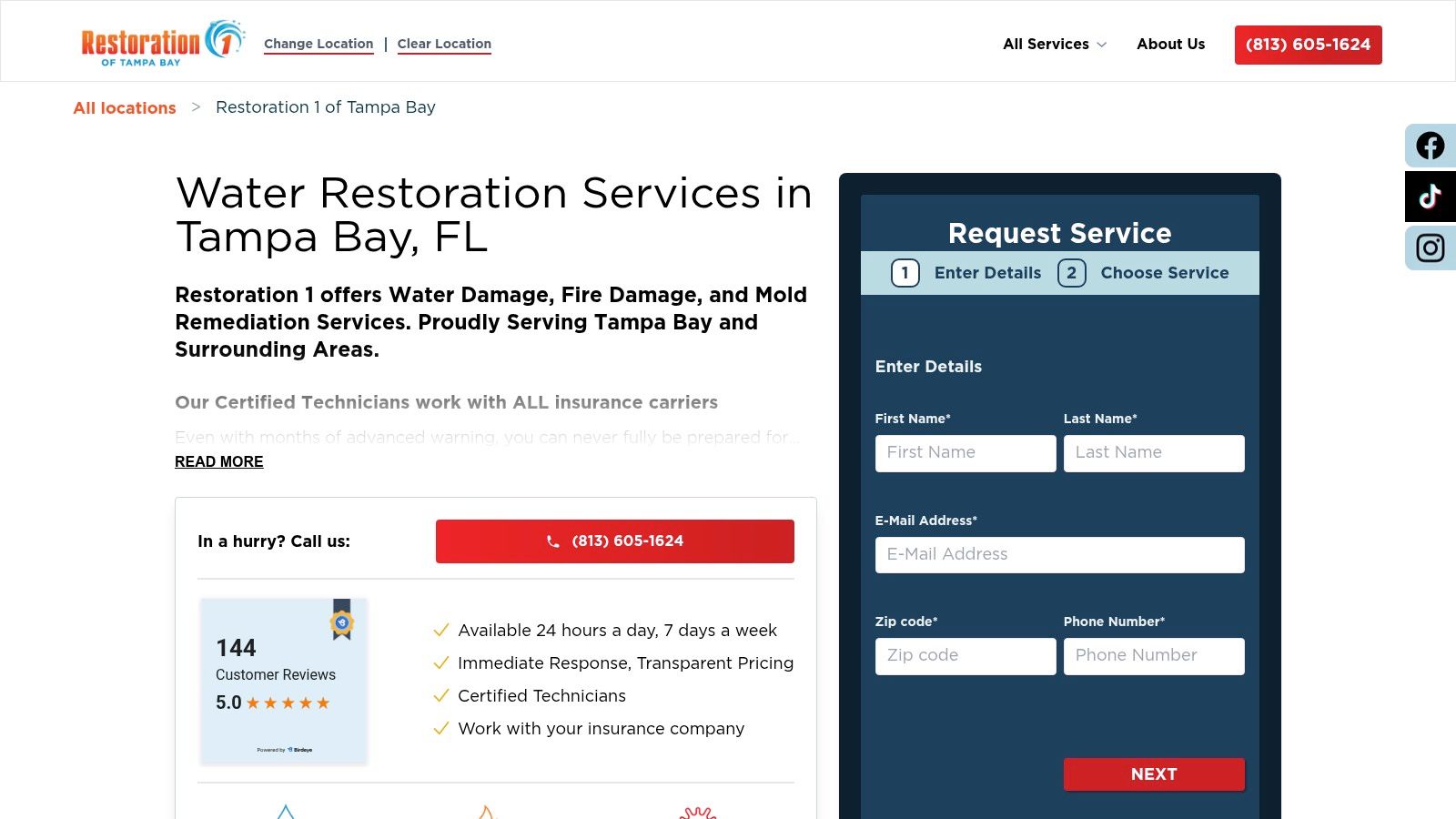Screen dimensions: 1456x819
Task: Click "Work with your insurance company" text
Action: coord(601,729)
